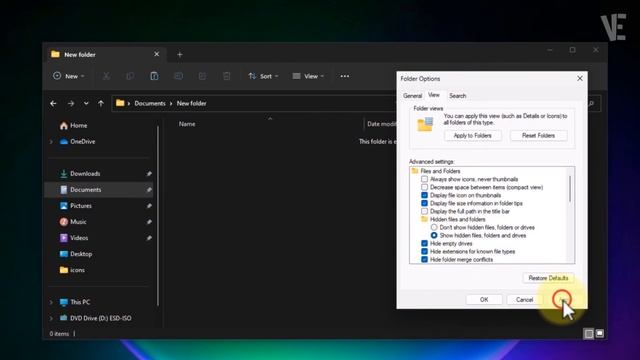
Task: Switch to the Search tab
Action: coord(458,96)
